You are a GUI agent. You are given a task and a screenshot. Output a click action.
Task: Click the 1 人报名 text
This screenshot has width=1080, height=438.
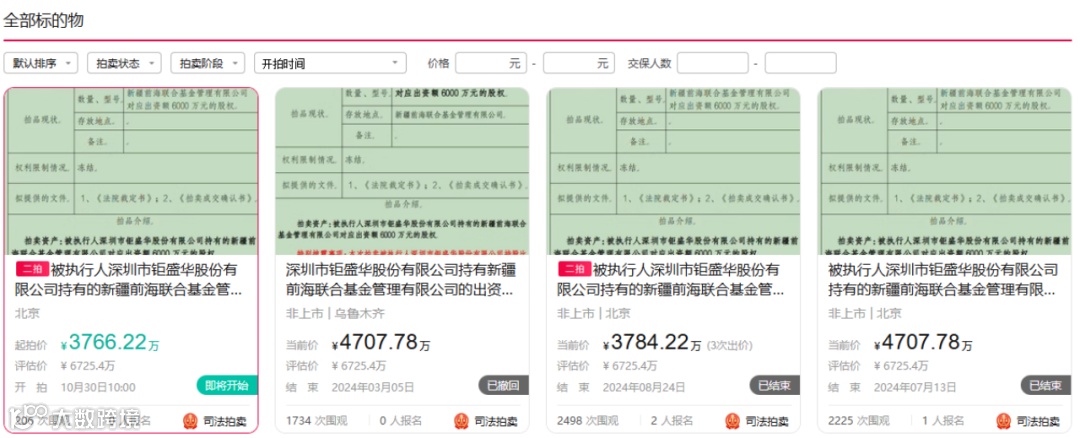click(944, 421)
